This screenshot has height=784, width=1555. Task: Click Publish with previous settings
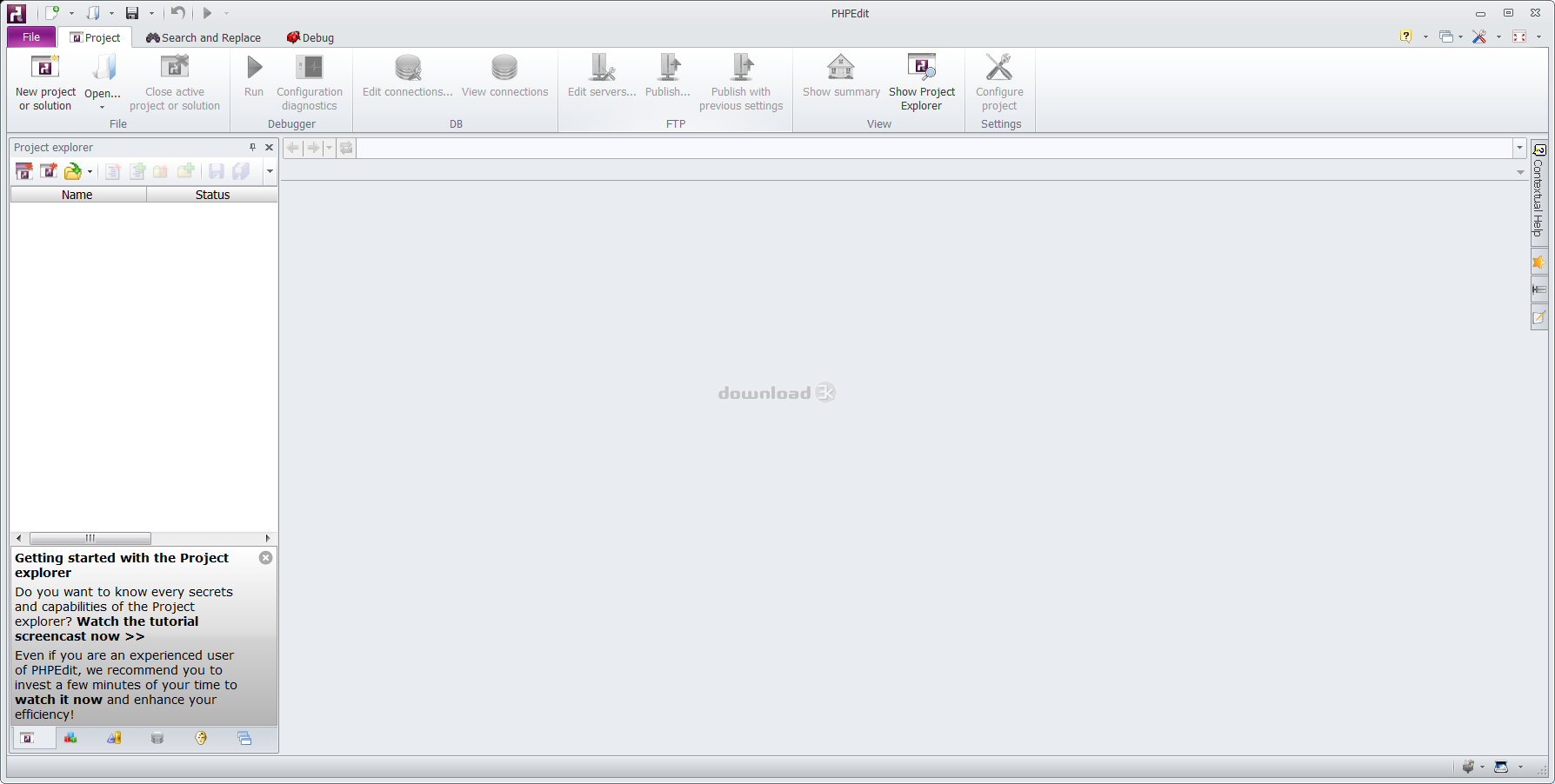(x=741, y=82)
